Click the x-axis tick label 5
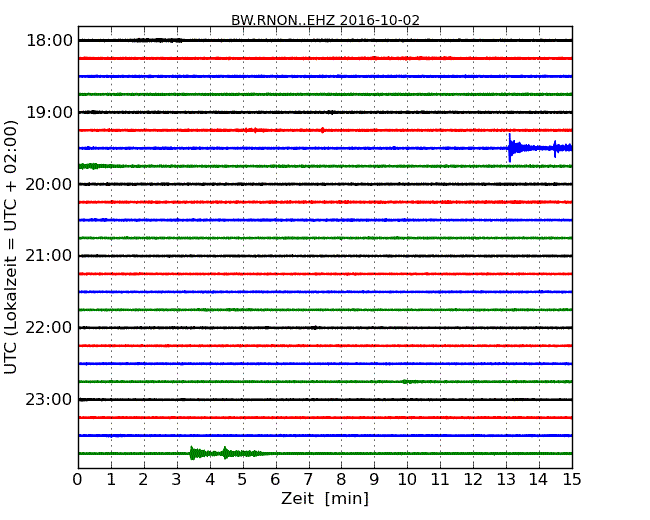650x520 pixels. point(243,480)
